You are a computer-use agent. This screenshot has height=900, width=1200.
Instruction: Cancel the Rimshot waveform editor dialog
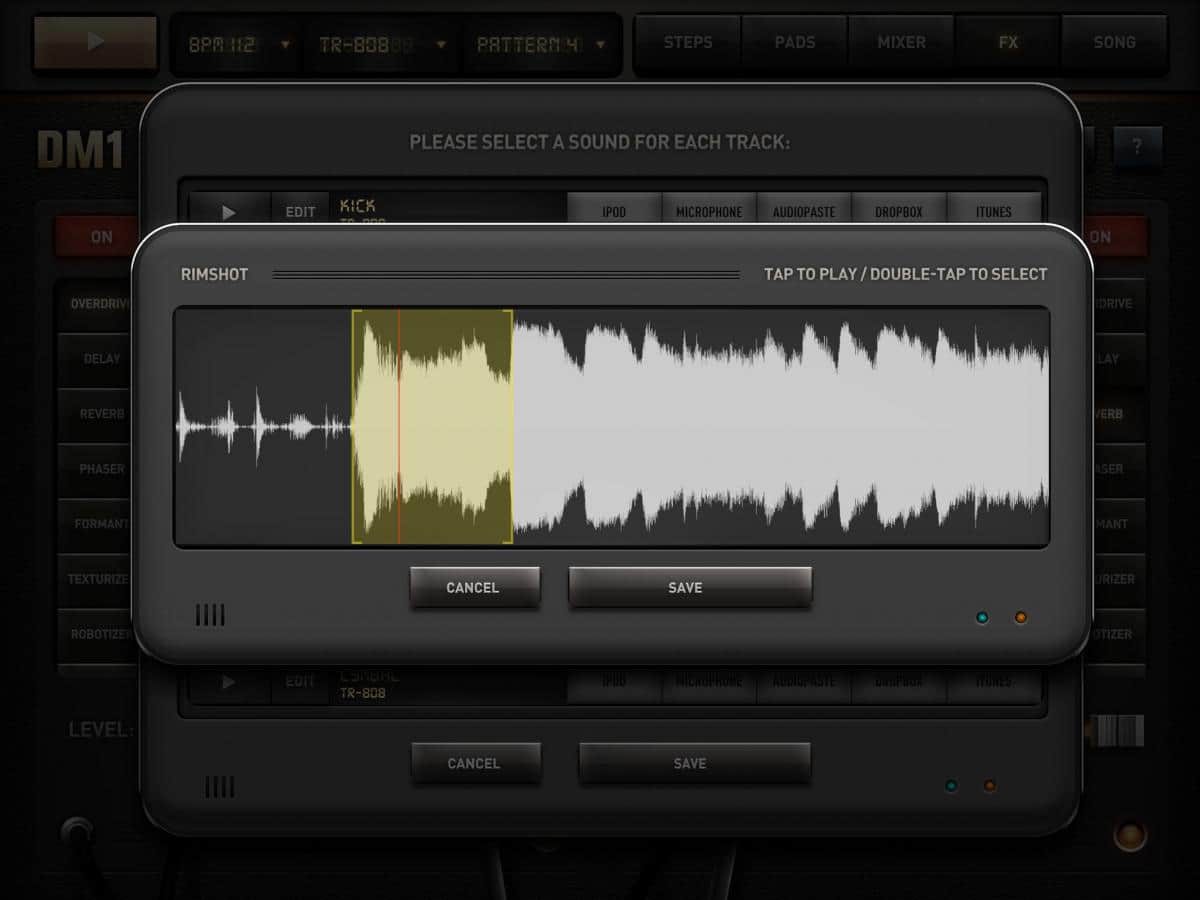474,588
